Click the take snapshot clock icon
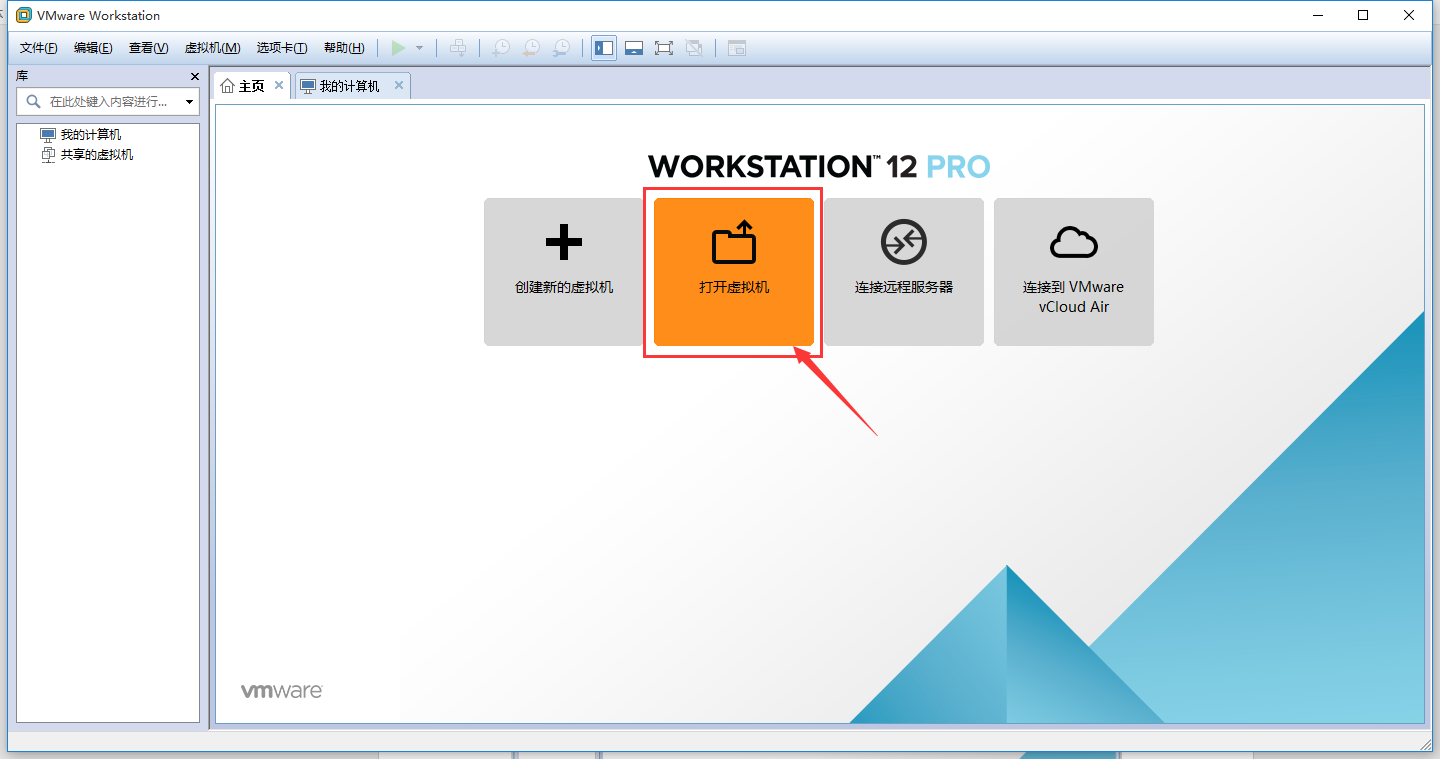 coord(501,48)
